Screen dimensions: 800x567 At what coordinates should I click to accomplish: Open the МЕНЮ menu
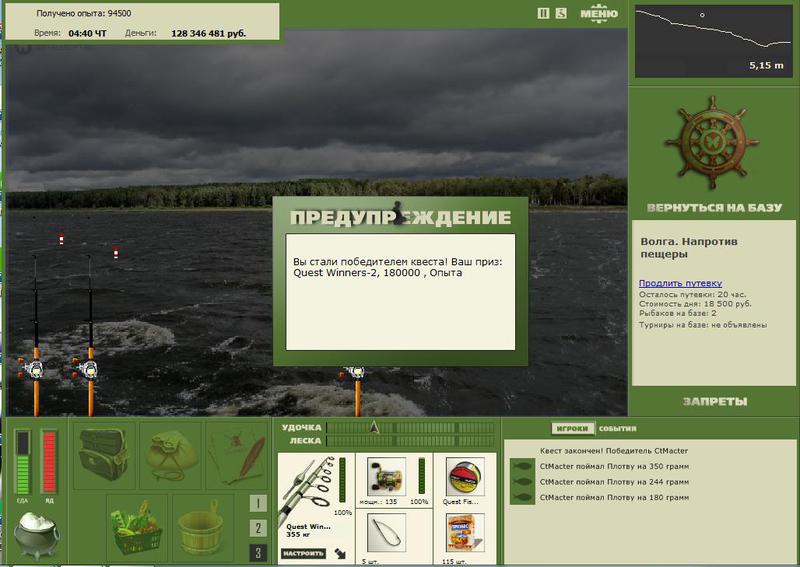tap(599, 14)
